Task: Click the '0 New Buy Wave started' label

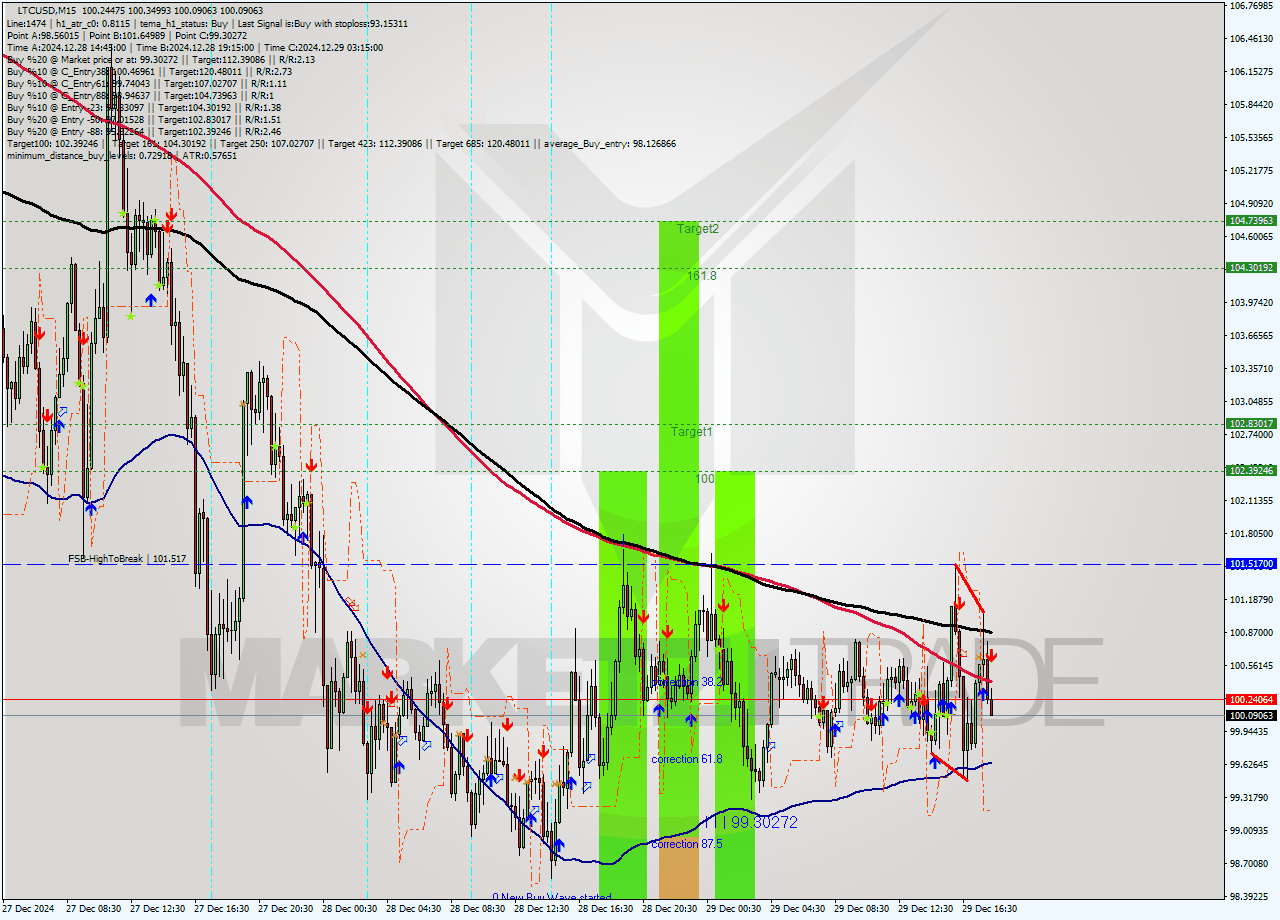Action: point(552,897)
